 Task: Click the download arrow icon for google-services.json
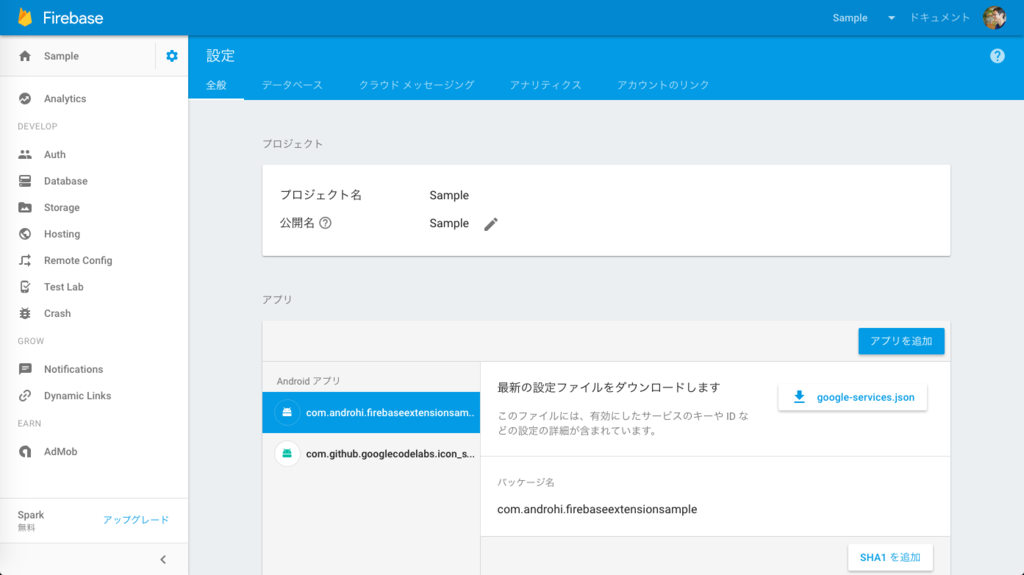pyautogui.click(x=799, y=397)
